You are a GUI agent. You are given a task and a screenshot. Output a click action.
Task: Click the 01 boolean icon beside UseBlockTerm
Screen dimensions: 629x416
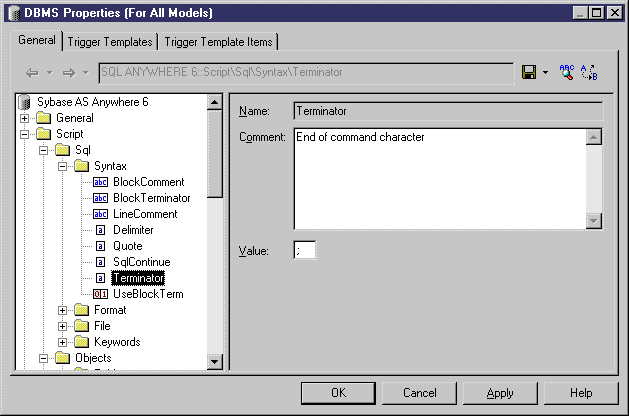tap(100, 294)
